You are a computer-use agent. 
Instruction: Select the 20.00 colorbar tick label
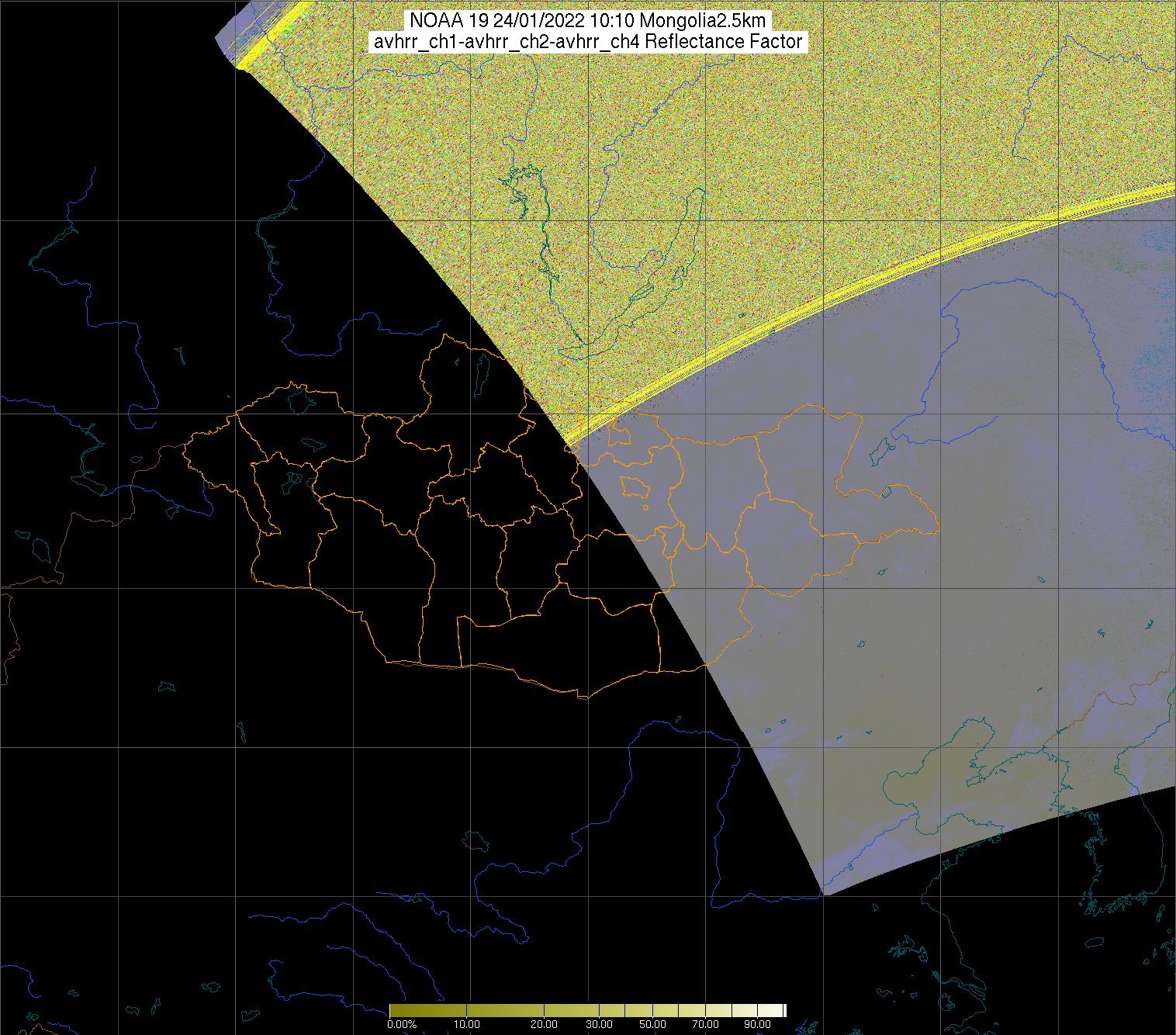point(544,1024)
